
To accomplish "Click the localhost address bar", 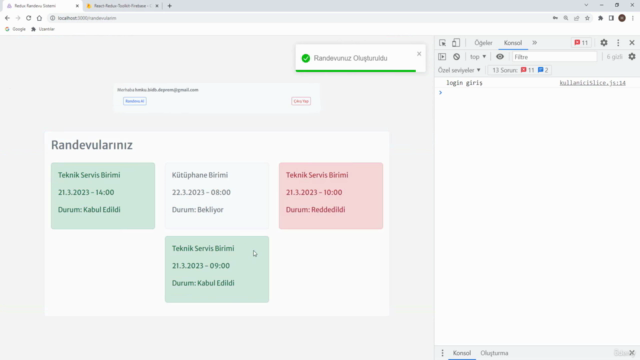I will (x=298, y=18).
